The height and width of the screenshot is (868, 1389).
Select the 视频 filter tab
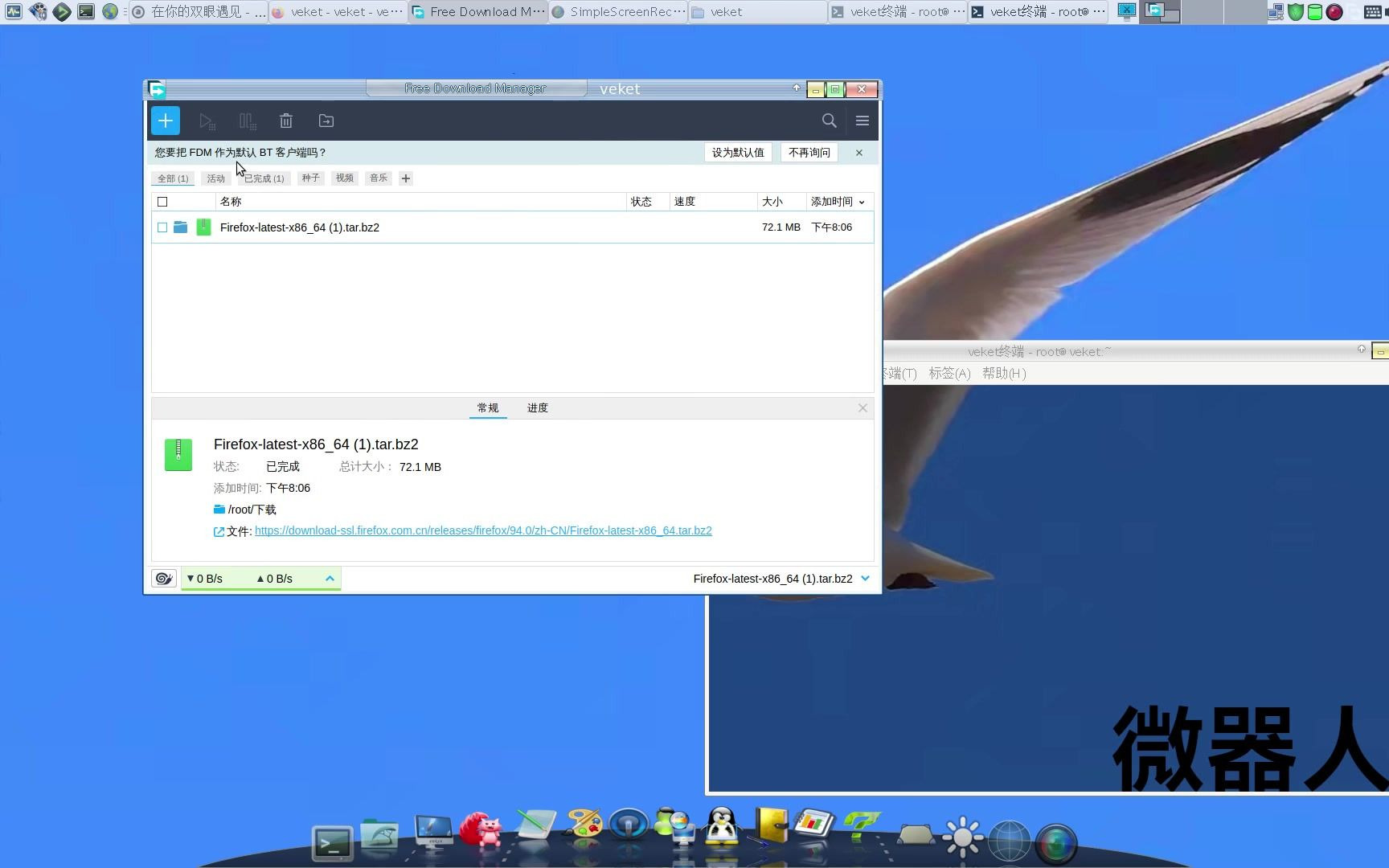345,178
